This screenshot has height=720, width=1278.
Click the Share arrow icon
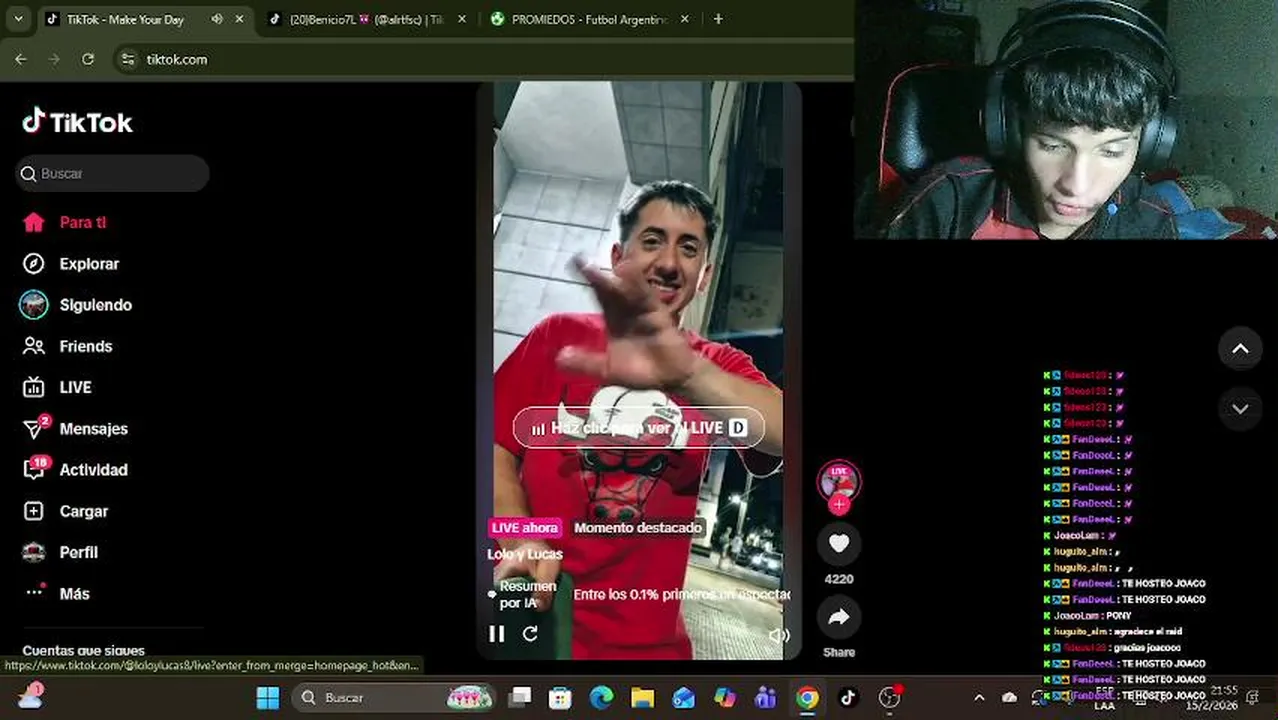(839, 617)
